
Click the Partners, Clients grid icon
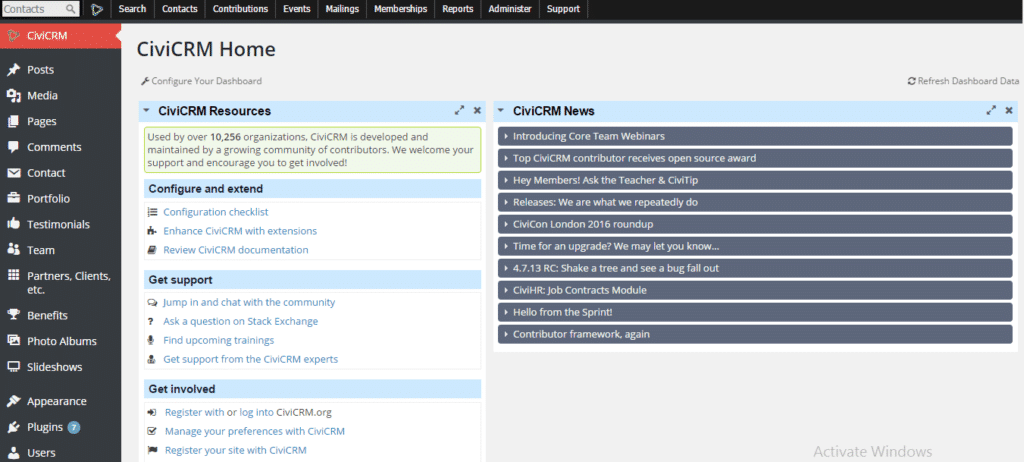pyautogui.click(x=13, y=276)
